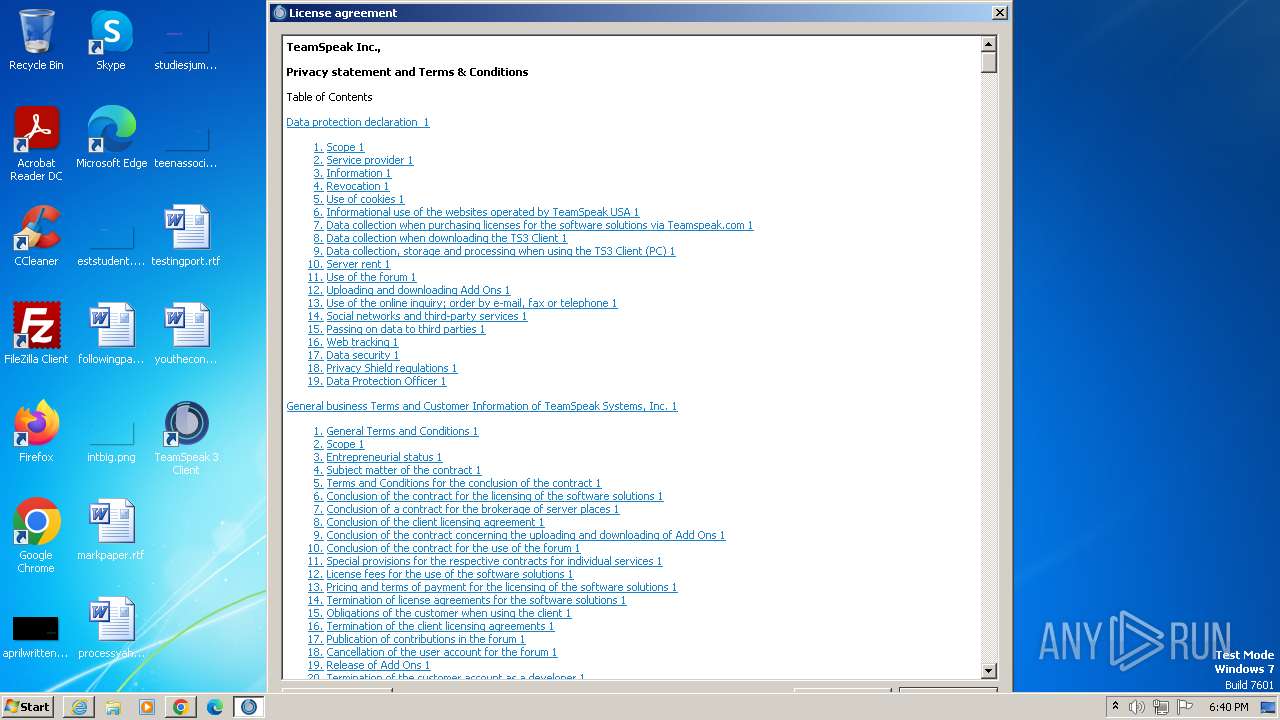Open Internet Explorer from the taskbar

tap(79, 707)
